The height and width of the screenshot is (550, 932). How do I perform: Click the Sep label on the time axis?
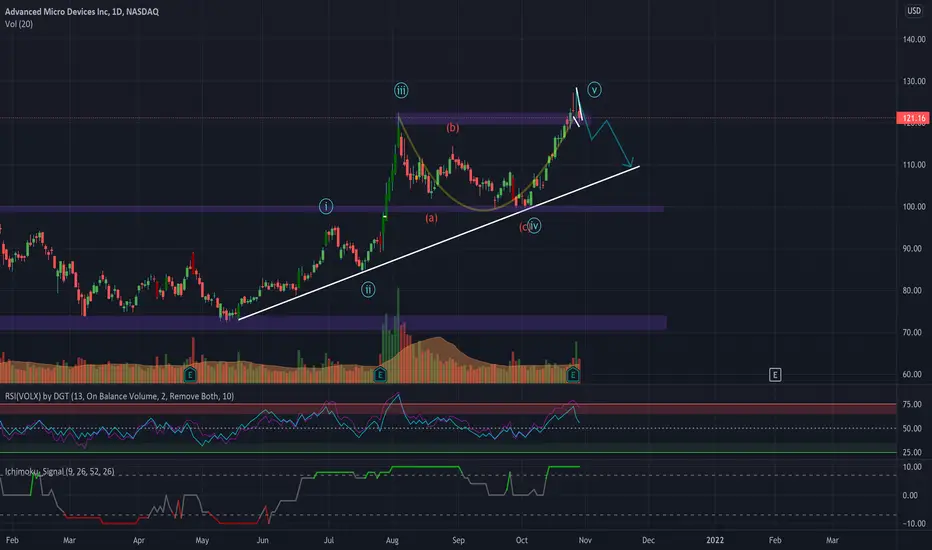(458, 540)
